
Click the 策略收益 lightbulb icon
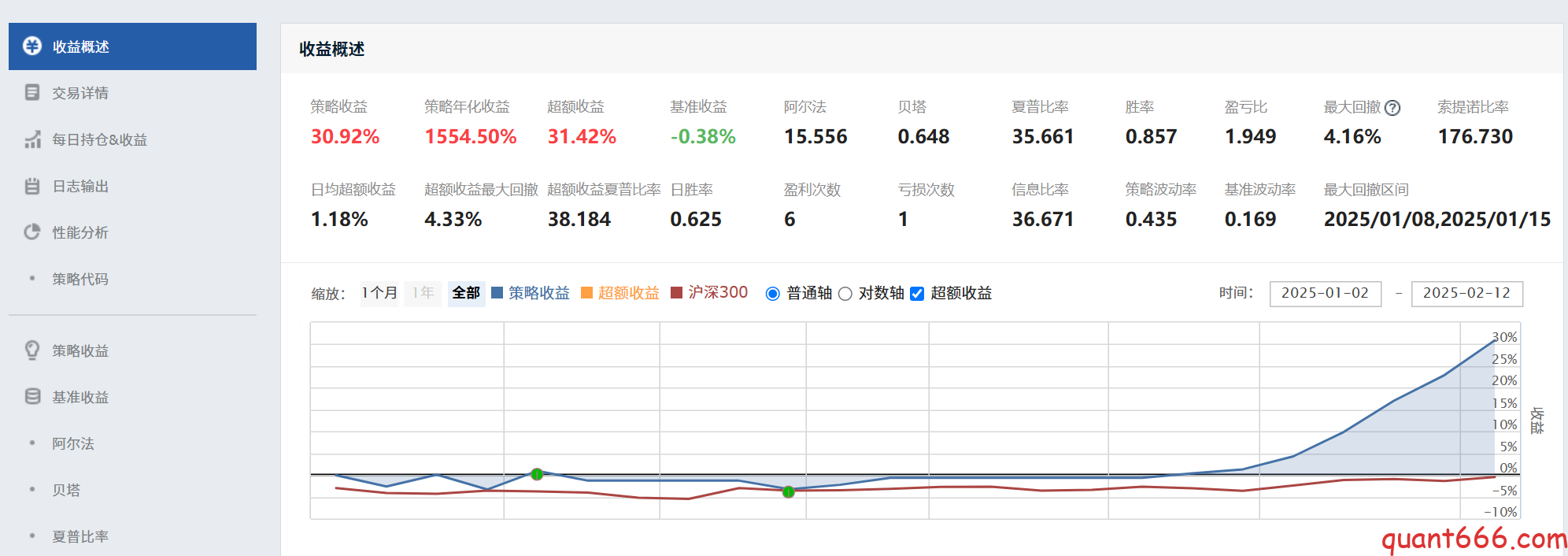(32, 350)
